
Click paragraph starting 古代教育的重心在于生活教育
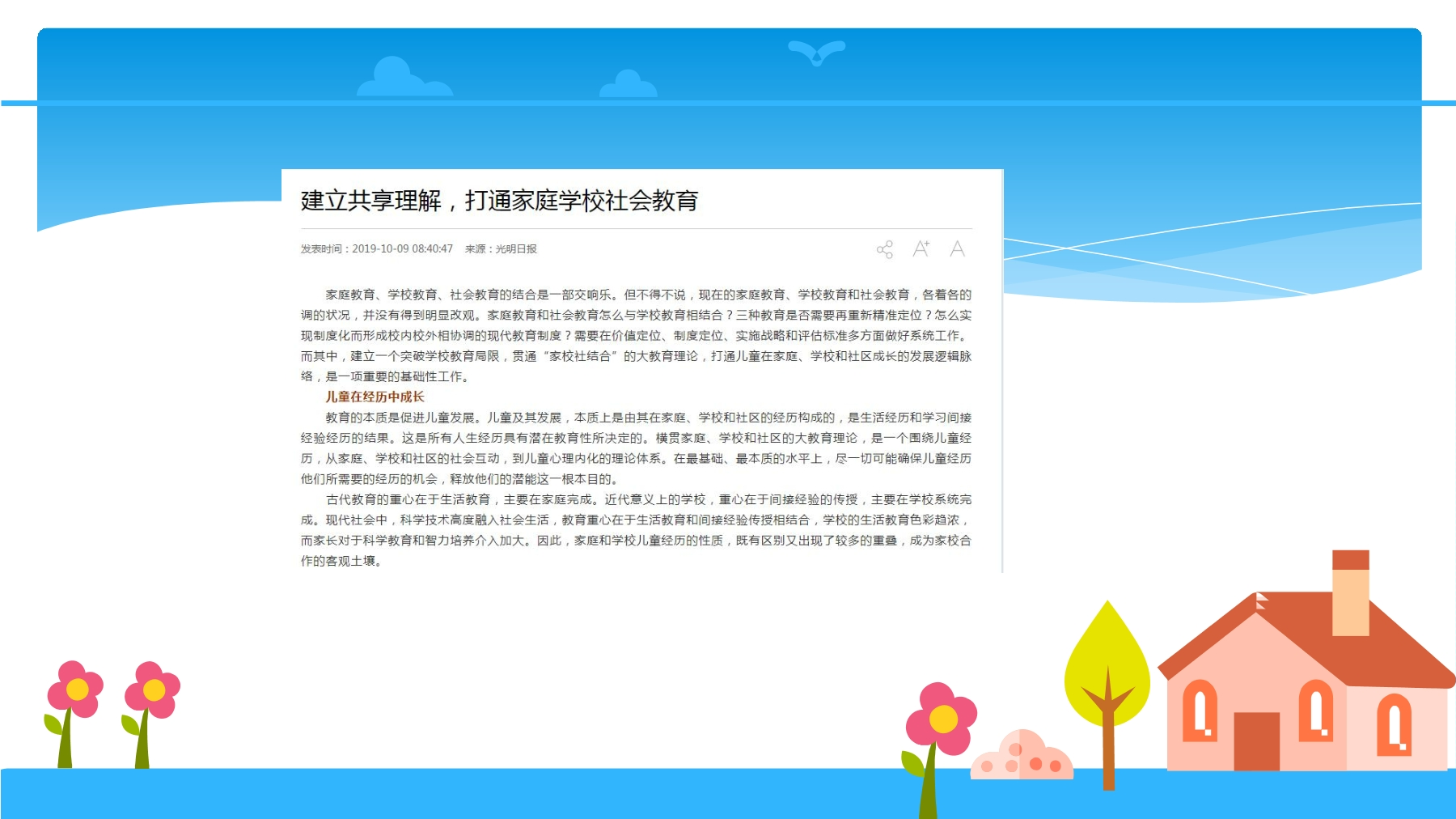click(636, 530)
